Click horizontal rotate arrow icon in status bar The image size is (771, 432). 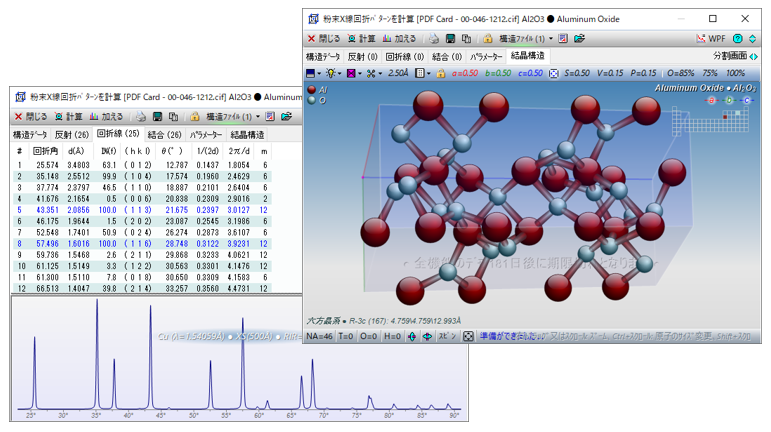click(427, 336)
